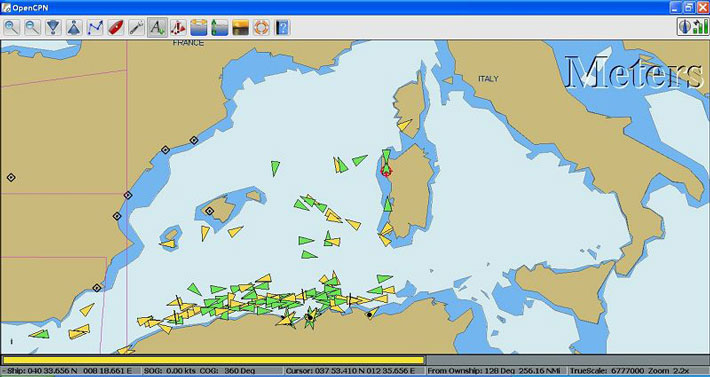
Task: Click the ITALY label on the chart
Action: click(x=488, y=79)
